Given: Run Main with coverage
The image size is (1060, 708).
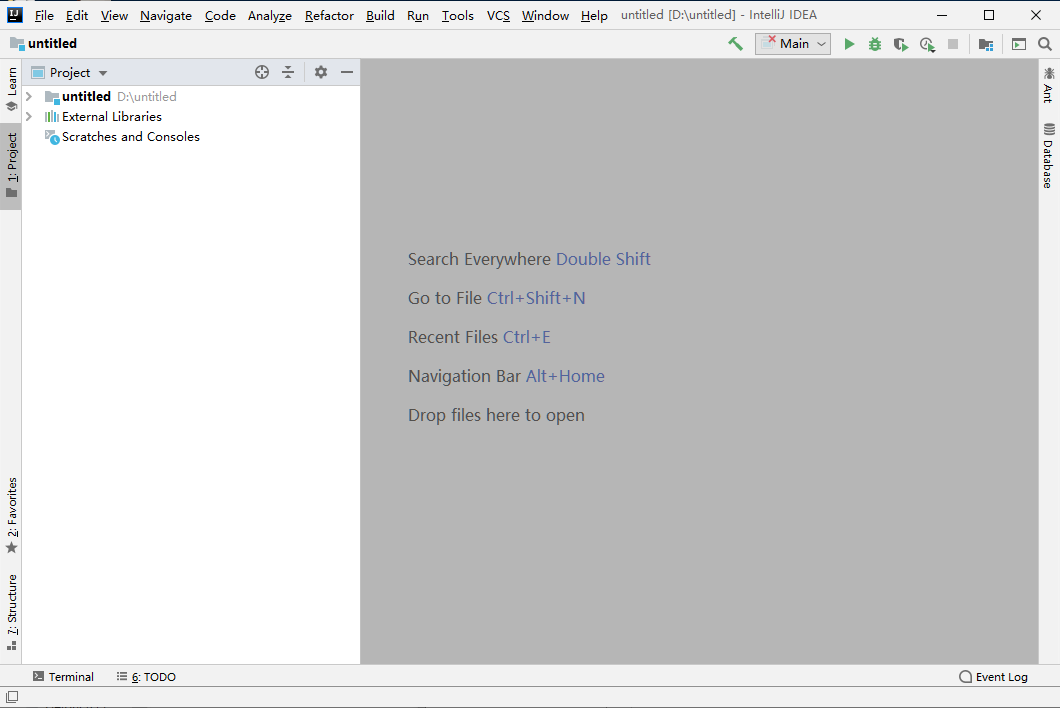Looking at the screenshot, I should (900, 44).
